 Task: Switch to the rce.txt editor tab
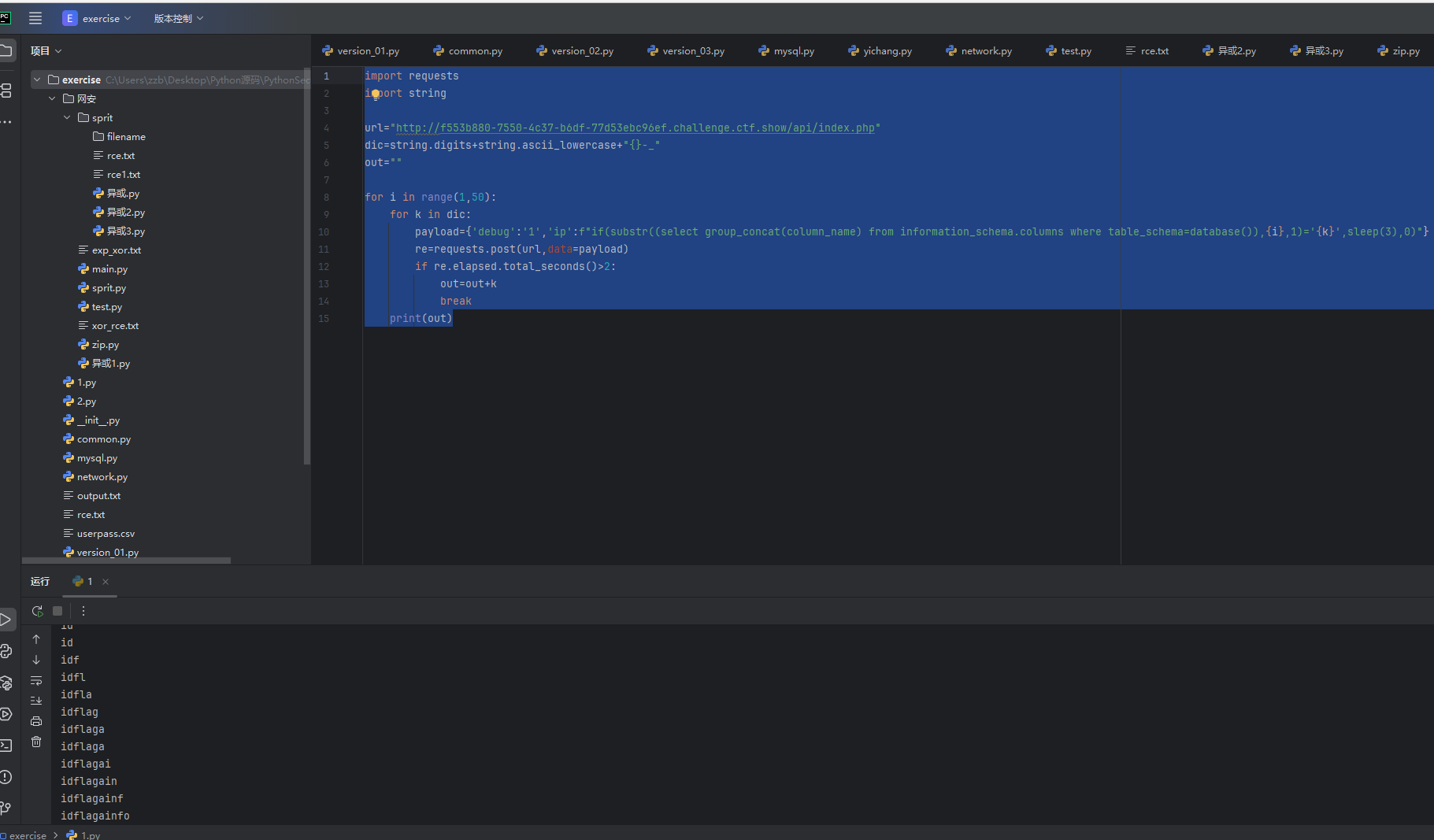(x=1147, y=50)
